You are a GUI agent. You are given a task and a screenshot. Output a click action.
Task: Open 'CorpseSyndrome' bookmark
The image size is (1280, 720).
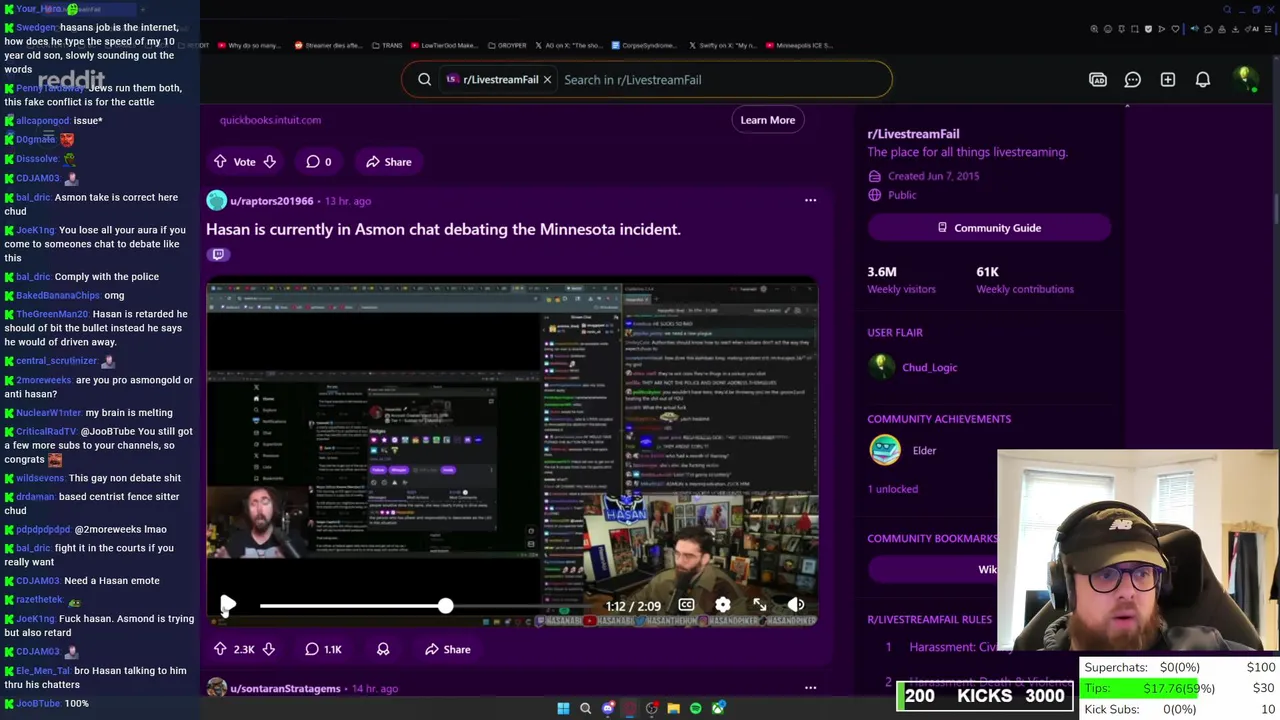pyautogui.click(x=643, y=45)
